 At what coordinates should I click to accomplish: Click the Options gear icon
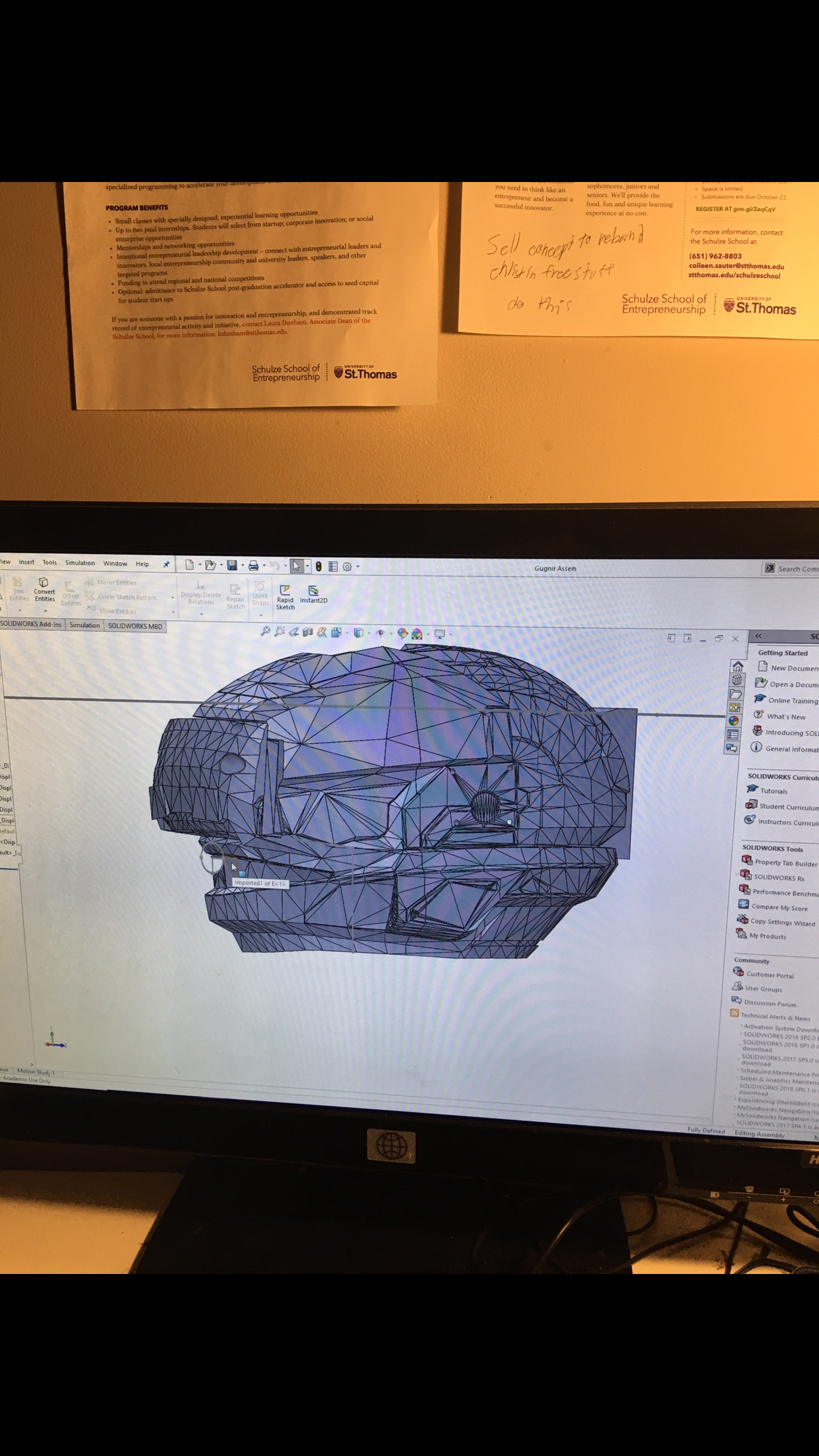[347, 566]
